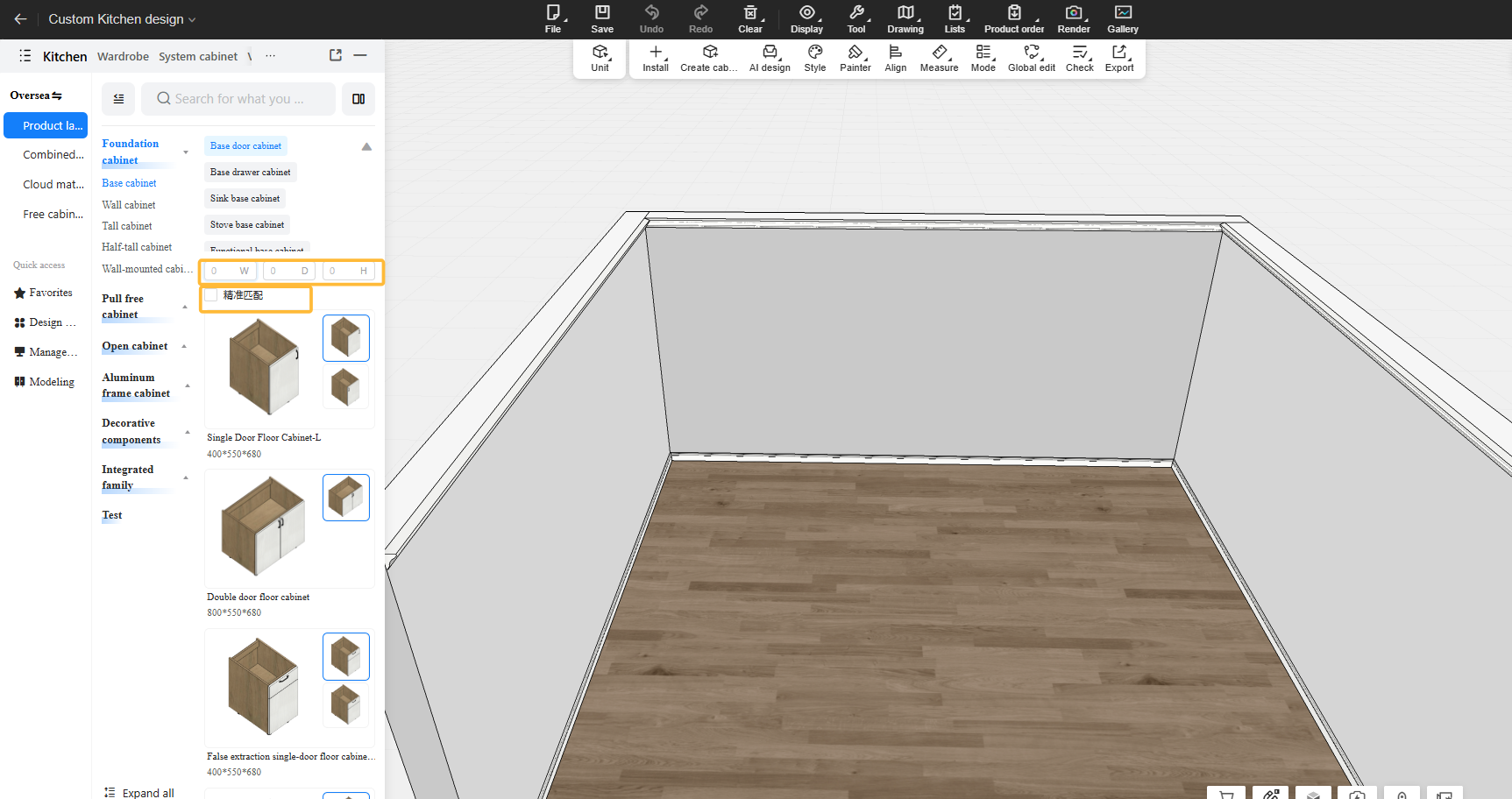Click Expand all categories

[139, 792]
